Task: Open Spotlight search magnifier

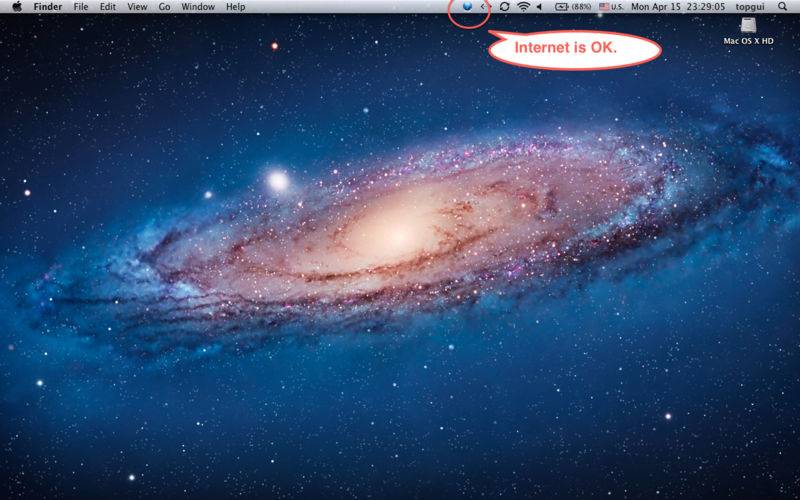Action: coord(783,7)
